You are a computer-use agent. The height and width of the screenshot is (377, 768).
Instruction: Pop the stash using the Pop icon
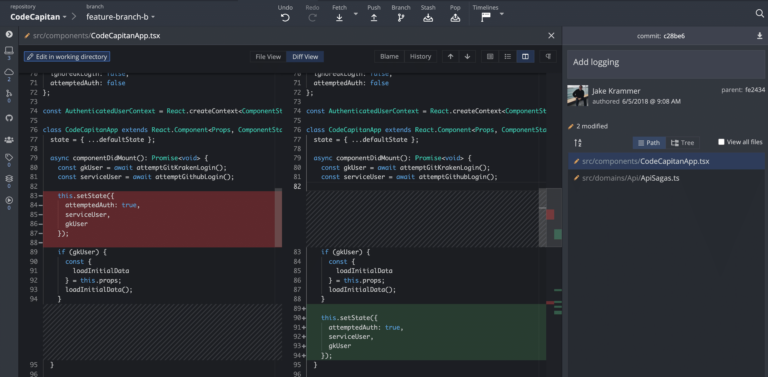[455, 18]
